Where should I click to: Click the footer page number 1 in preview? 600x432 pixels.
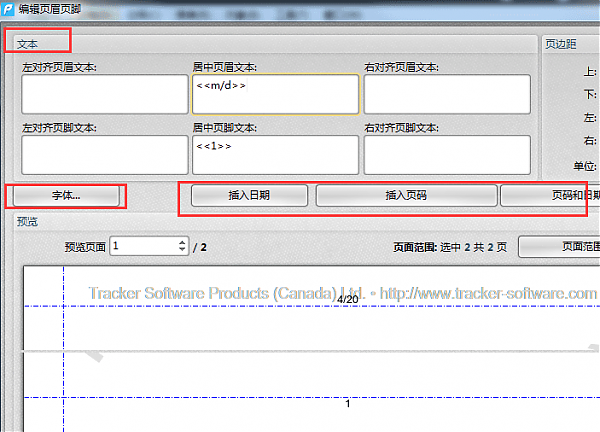347,404
